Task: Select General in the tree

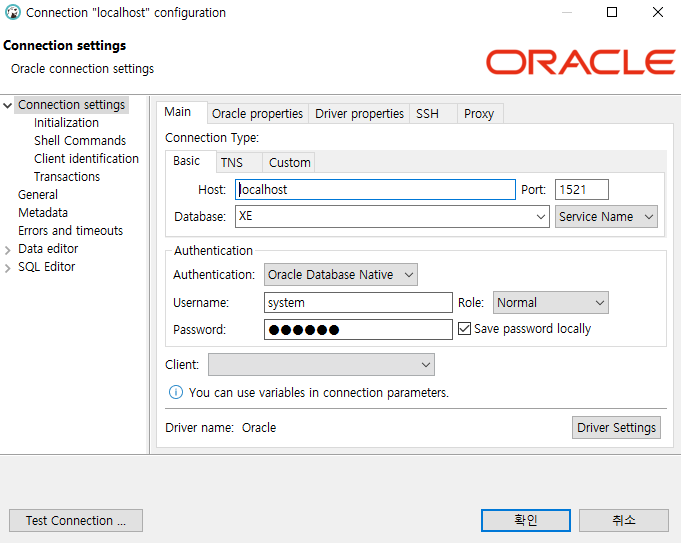Action: click(x=38, y=195)
